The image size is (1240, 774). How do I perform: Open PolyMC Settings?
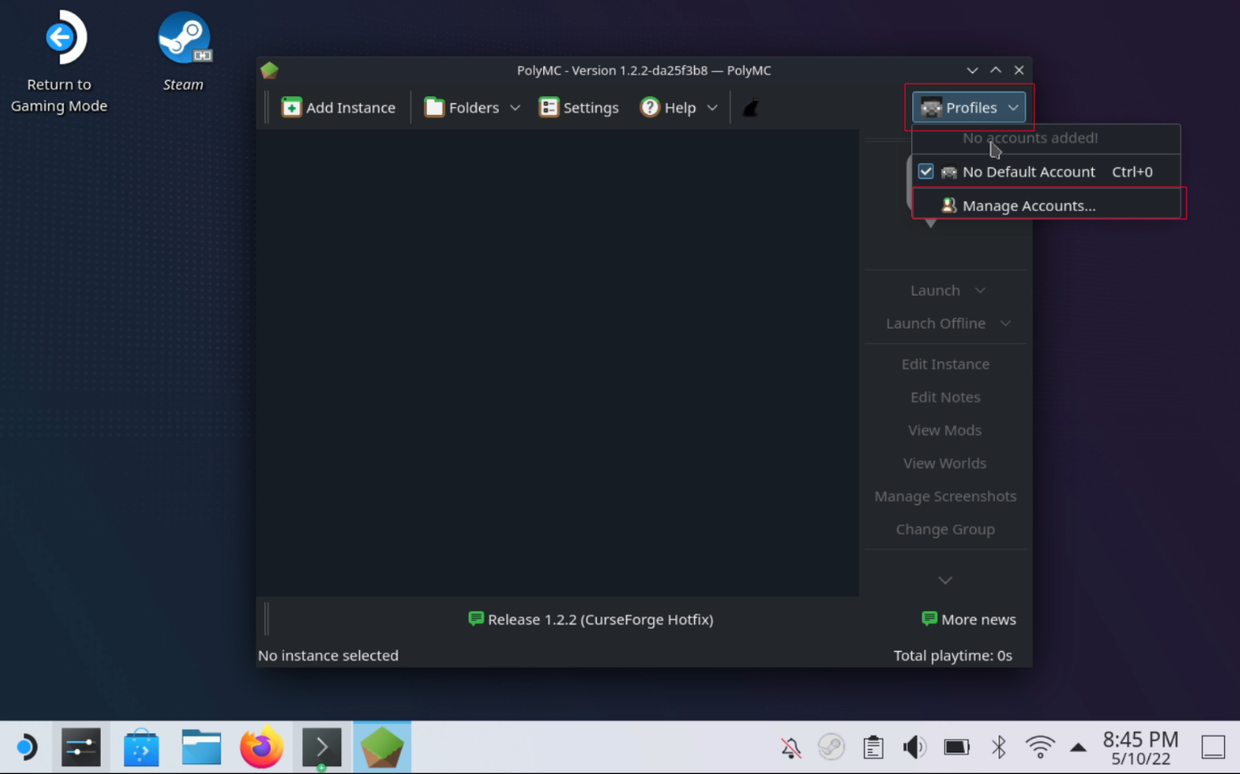579,107
